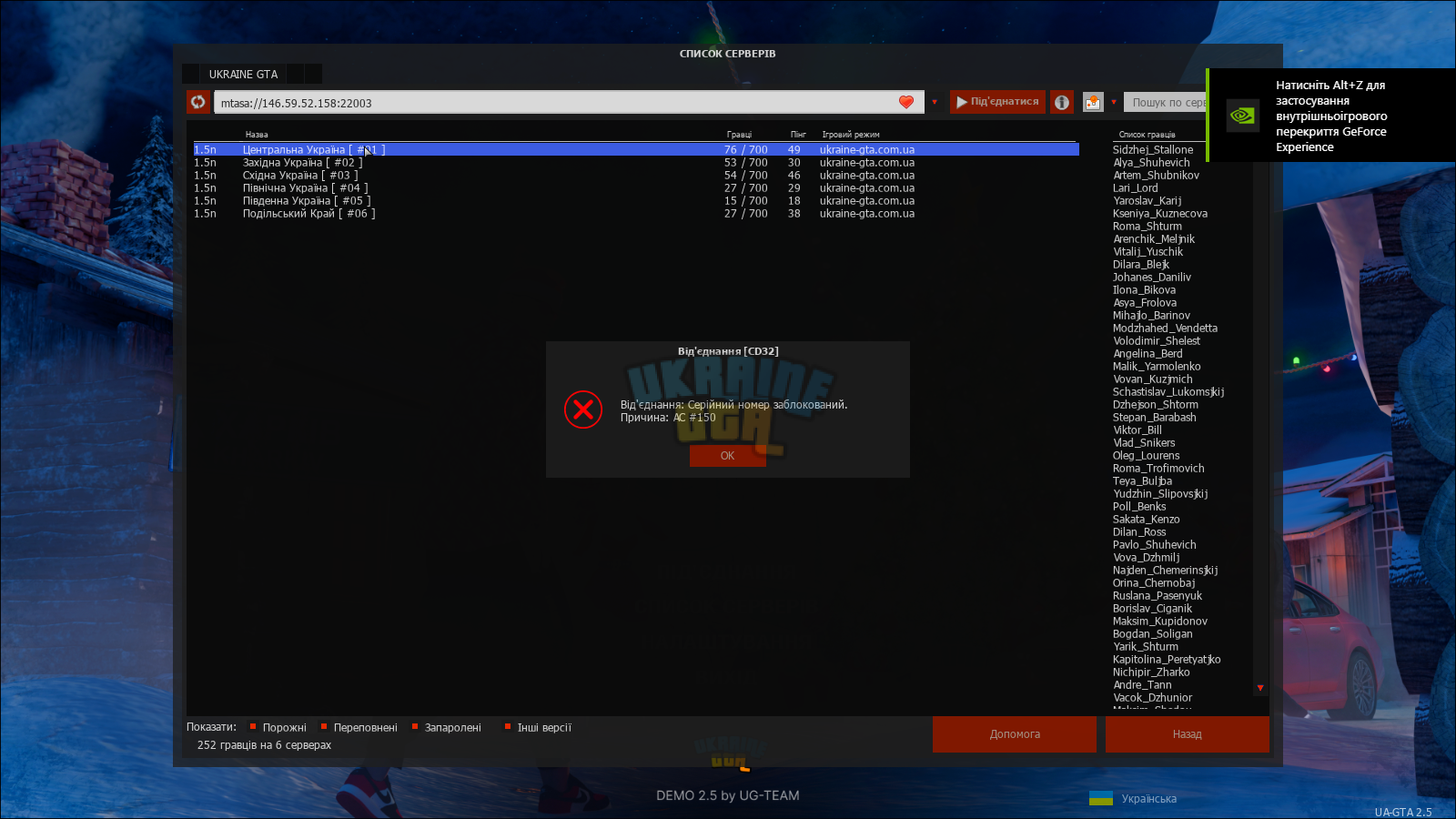Click player count '15 / 700'
The image size is (1456, 819).
[x=745, y=201]
